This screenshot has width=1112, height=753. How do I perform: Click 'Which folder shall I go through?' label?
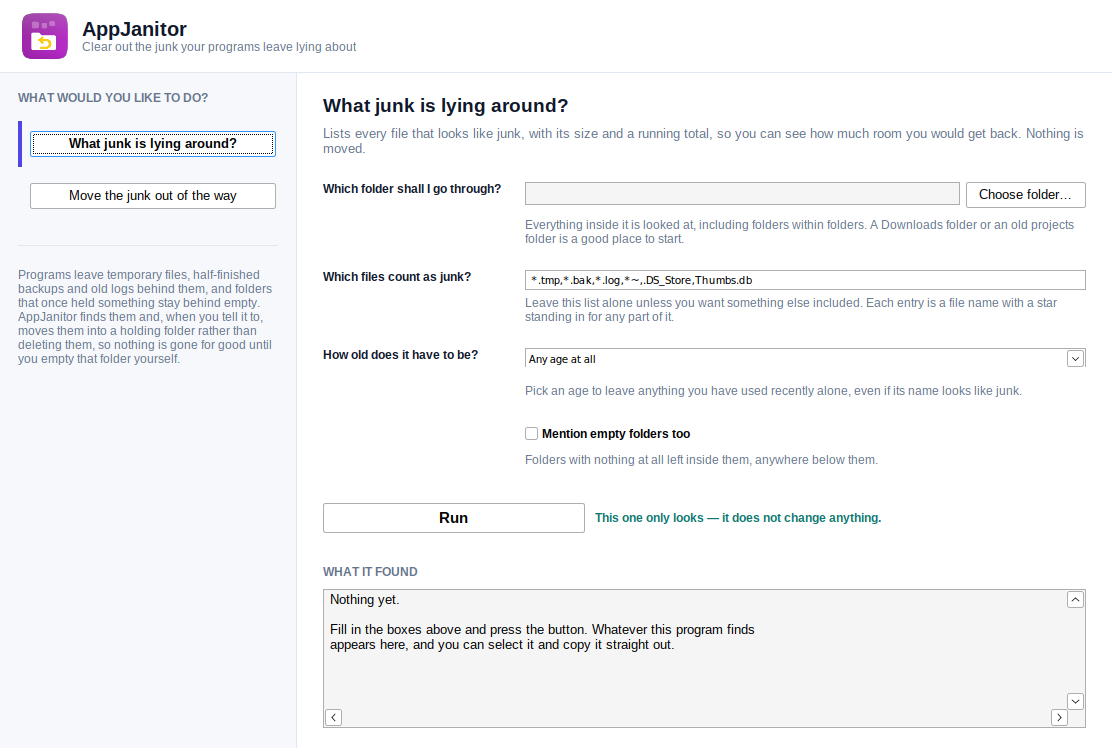click(412, 189)
